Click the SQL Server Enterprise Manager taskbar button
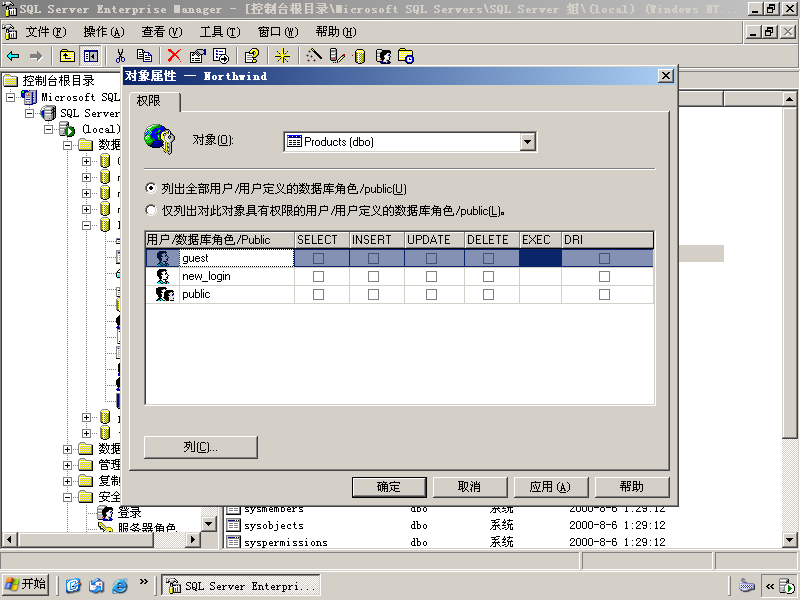 pos(241,585)
